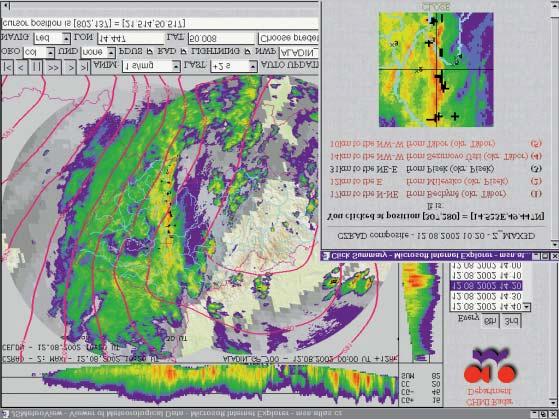The width and height of the screenshot is (559, 419).
Task: Click into the LON coordinate field
Action: (x=130, y=38)
